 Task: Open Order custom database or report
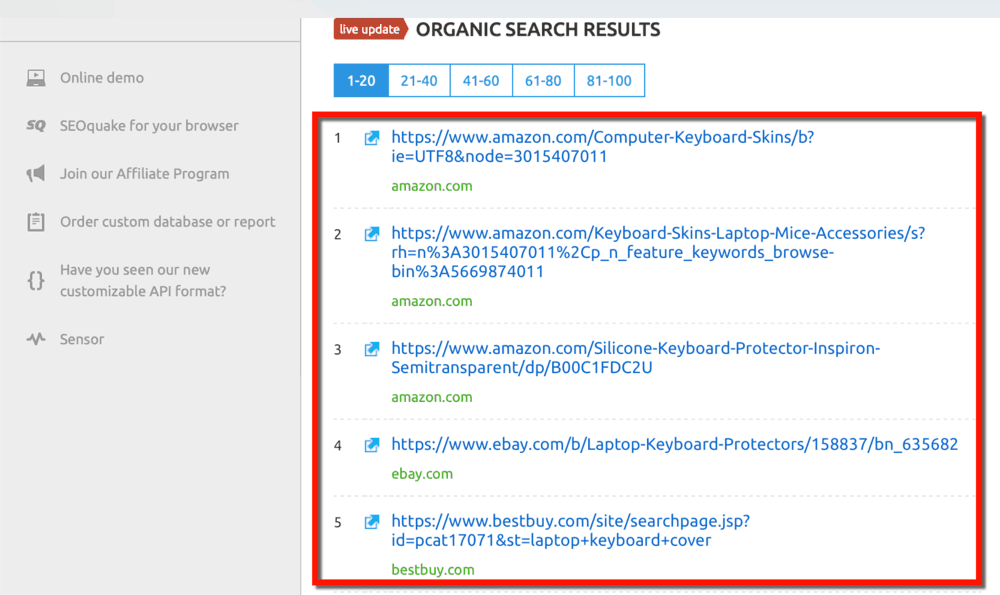168,221
